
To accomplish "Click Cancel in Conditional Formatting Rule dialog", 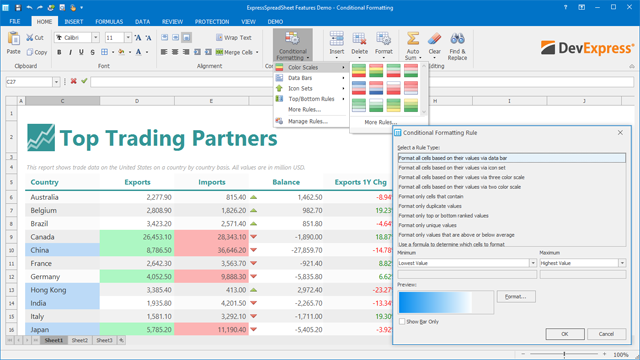I will point(607,334).
